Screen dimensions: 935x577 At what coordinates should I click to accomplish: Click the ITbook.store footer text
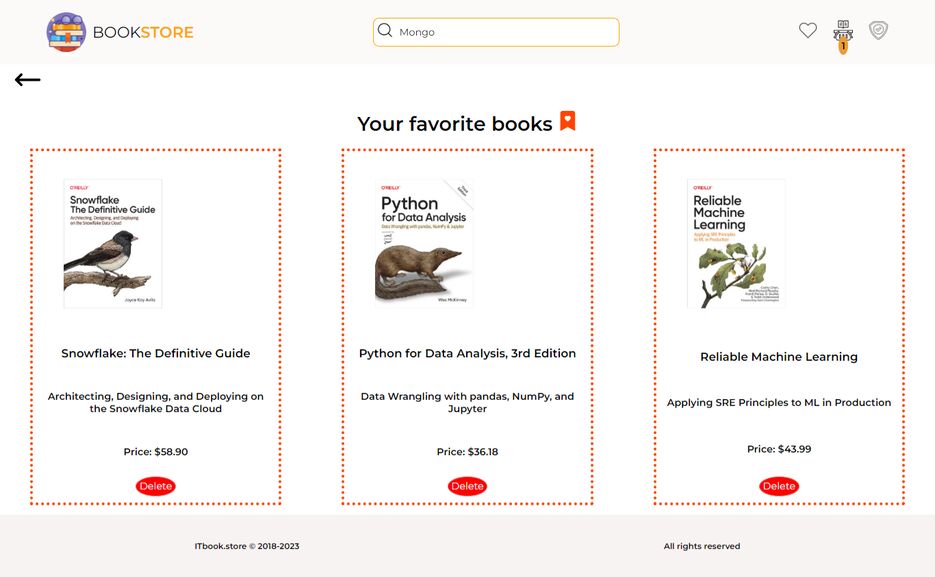(247, 546)
